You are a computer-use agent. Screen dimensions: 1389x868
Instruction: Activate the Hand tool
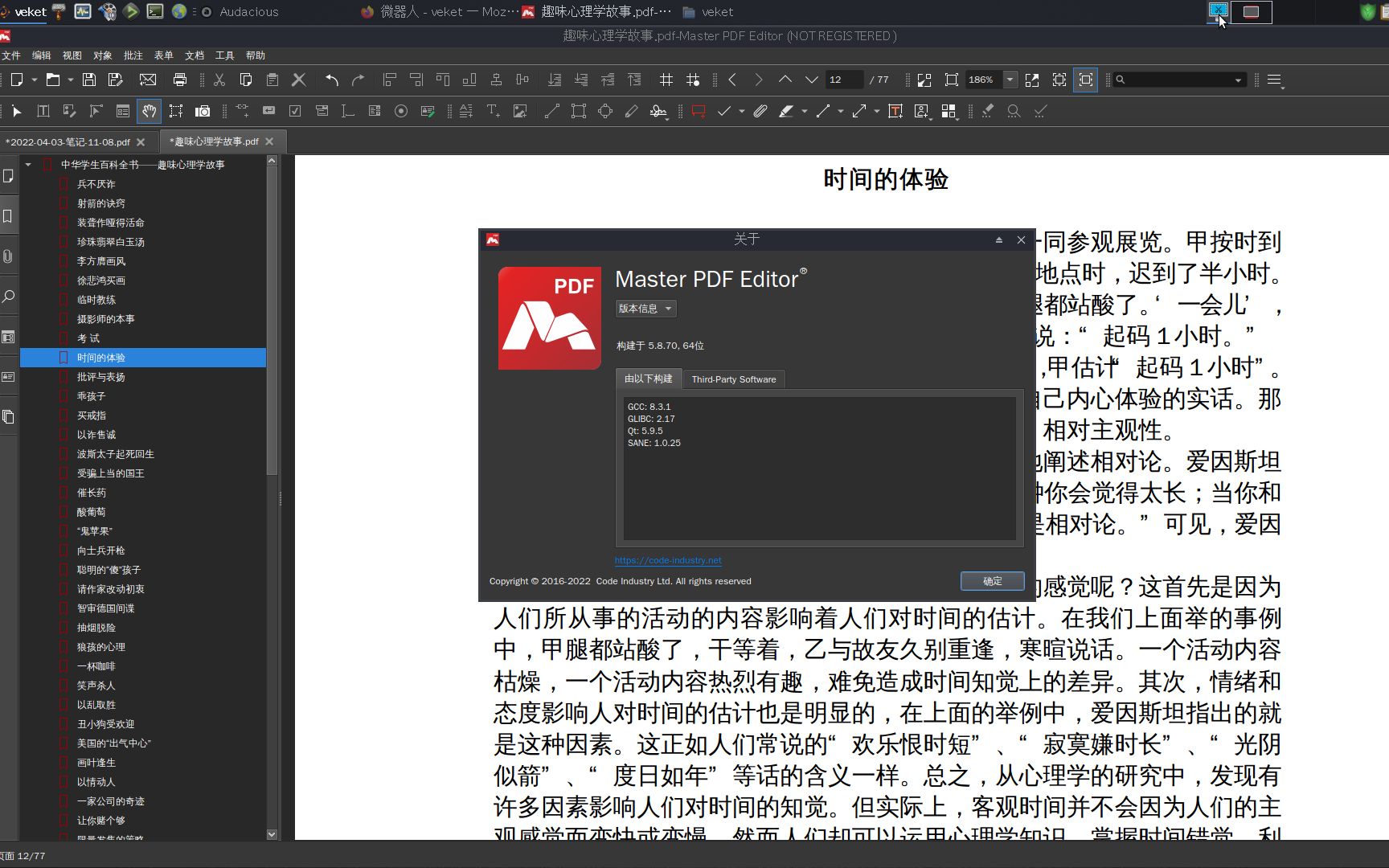tap(149, 111)
